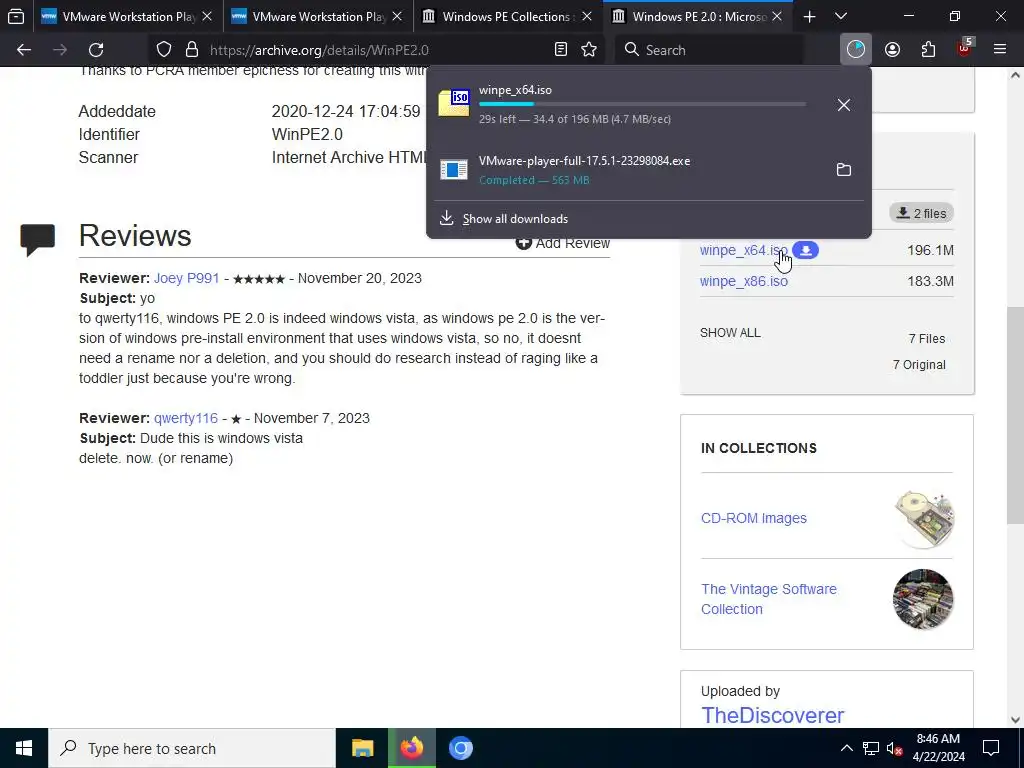The width and height of the screenshot is (1024, 768).
Task: Open the uBlock Origin extension icon
Action: coord(965,48)
